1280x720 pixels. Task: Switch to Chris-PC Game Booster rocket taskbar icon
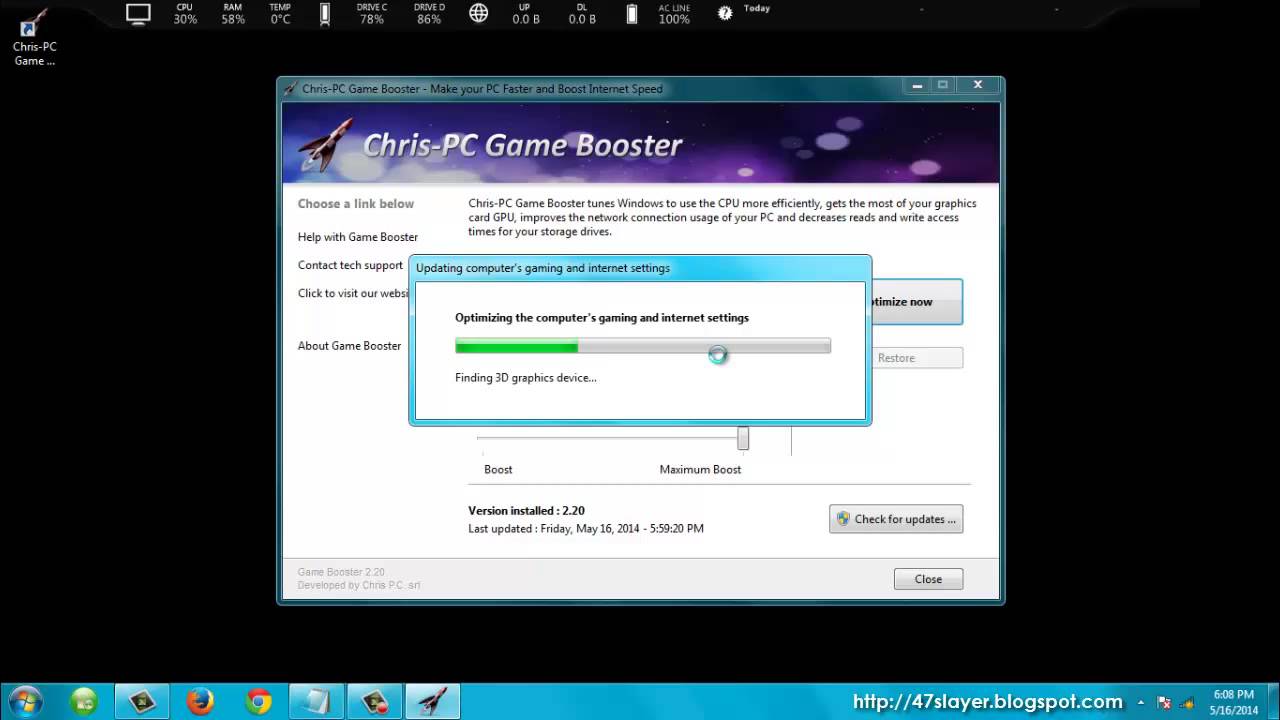[432, 701]
